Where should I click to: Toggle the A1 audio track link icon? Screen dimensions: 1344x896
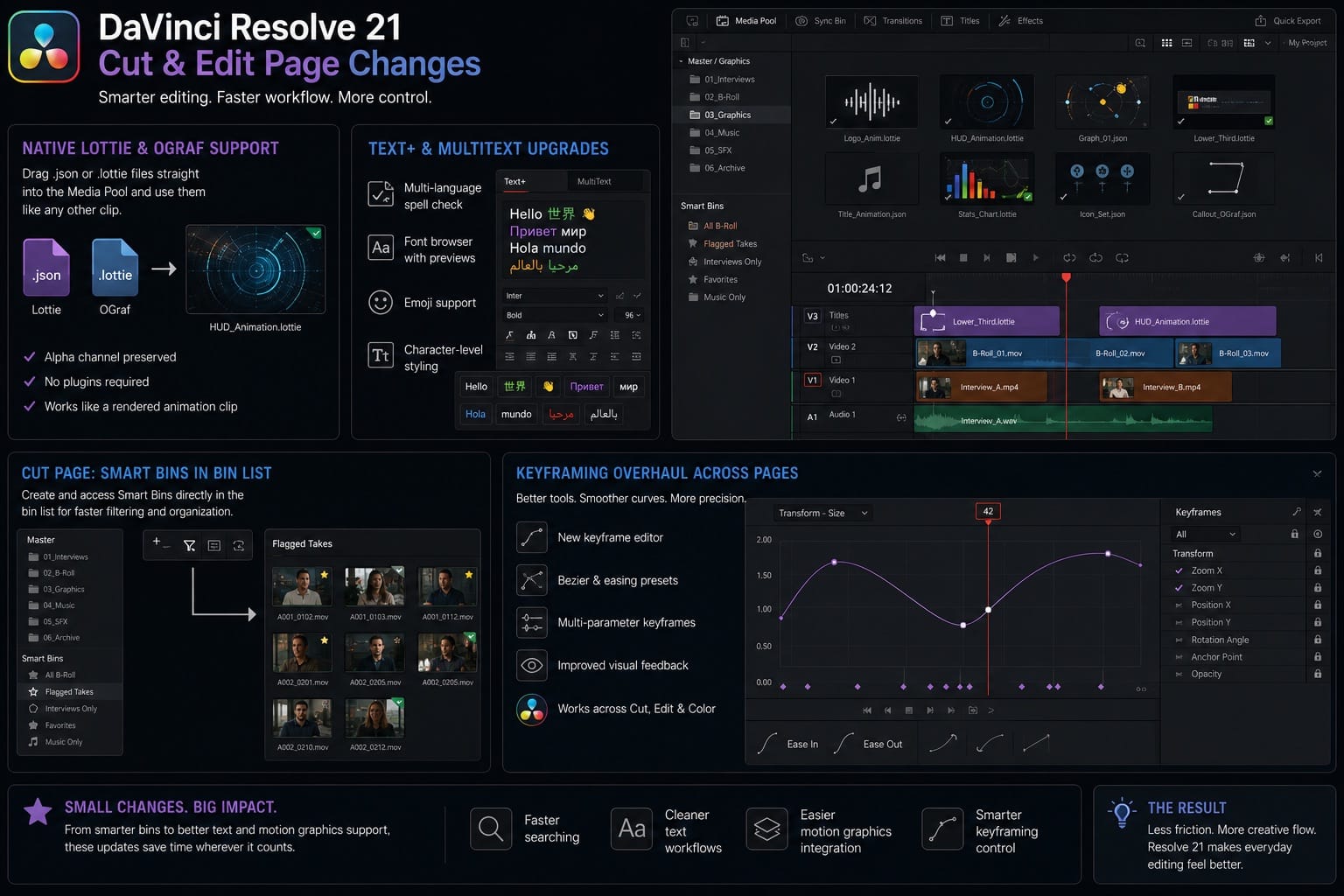coord(901,417)
